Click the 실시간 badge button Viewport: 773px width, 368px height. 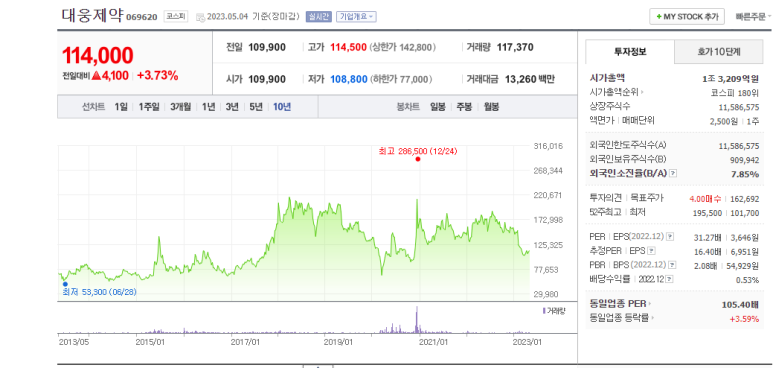318,16
